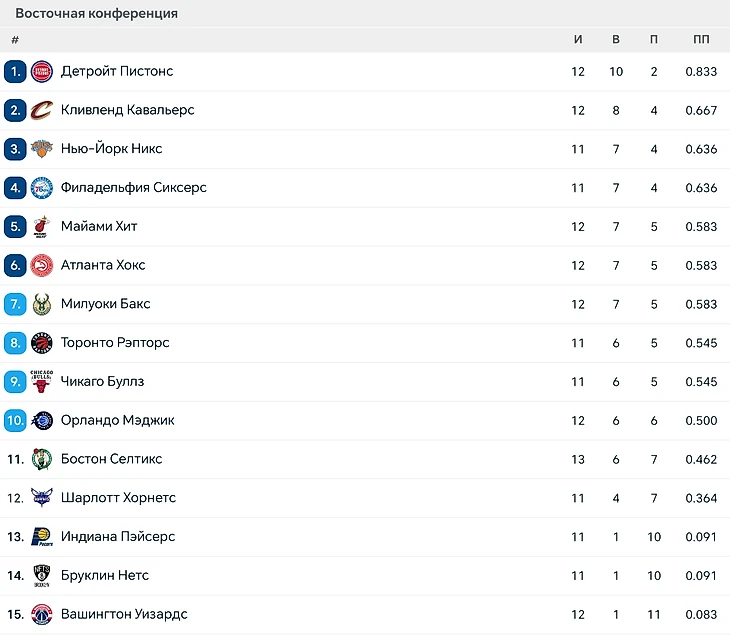Select Вашингтон Уизардс team name
The height and width of the screenshot is (639, 730).
click(x=124, y=614)
